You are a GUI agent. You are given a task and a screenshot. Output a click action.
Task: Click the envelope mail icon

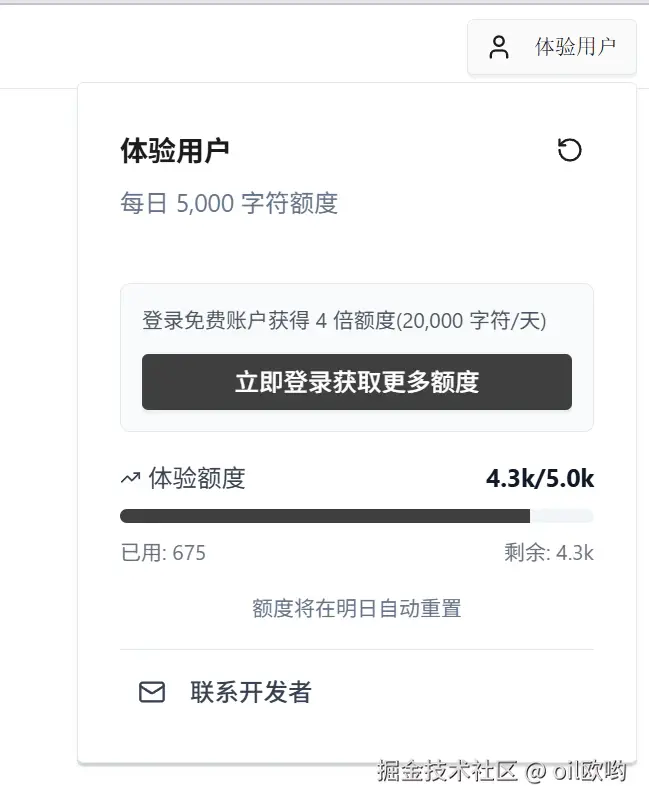coord(152,692)
